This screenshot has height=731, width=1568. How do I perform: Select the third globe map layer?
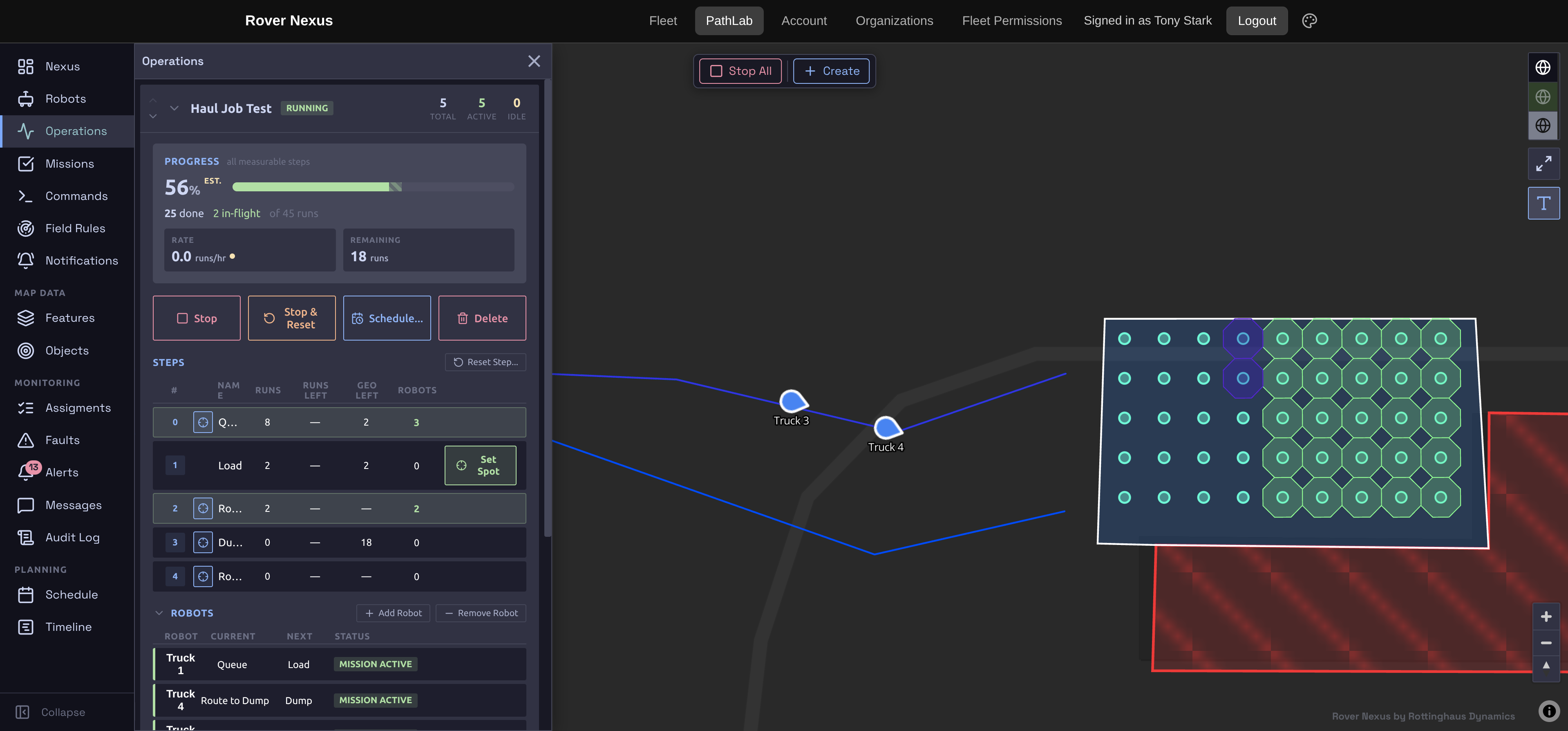click(1542, 126)
